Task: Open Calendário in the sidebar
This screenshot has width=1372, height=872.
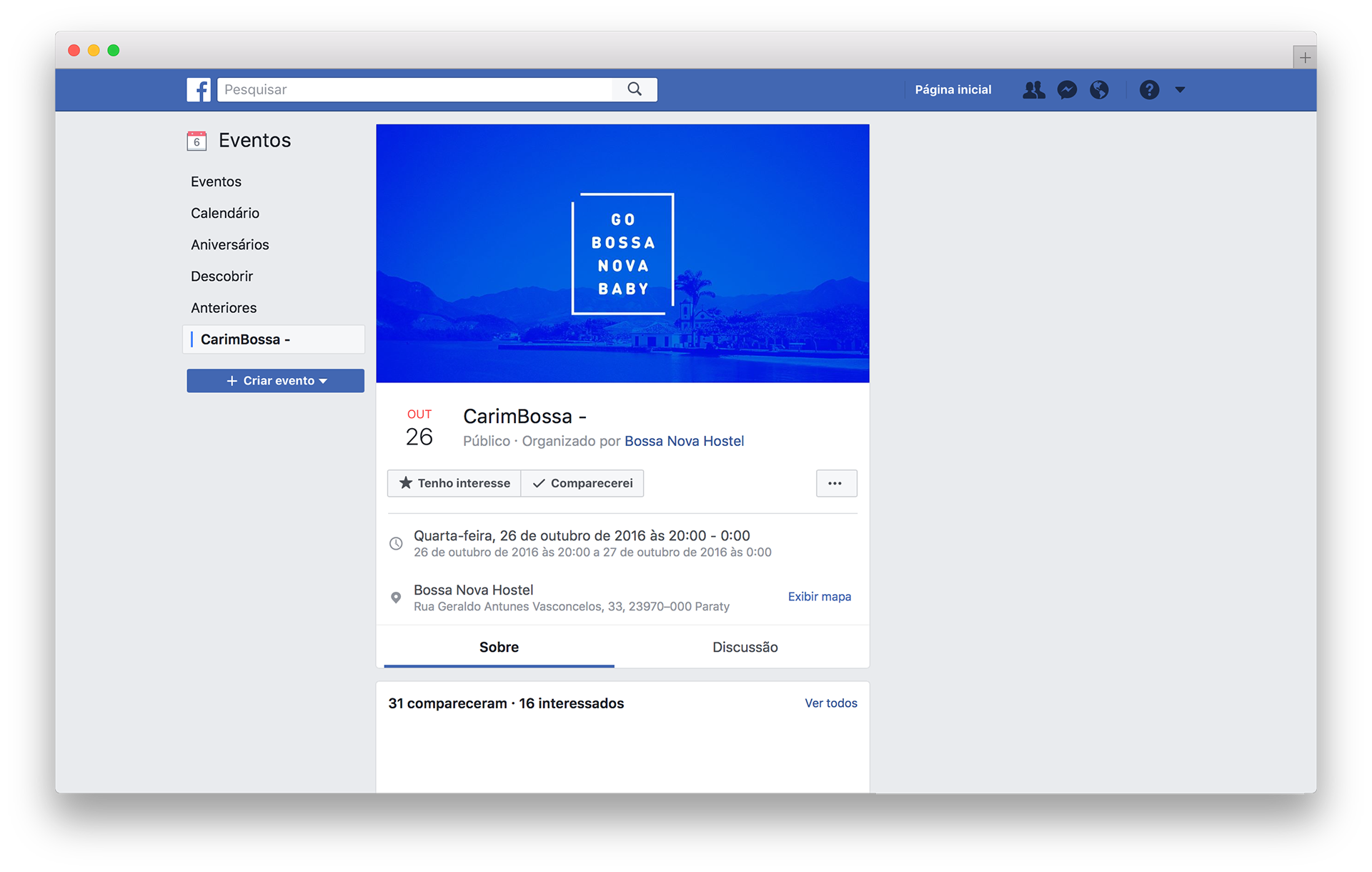Action: click(x=225, y=213)
